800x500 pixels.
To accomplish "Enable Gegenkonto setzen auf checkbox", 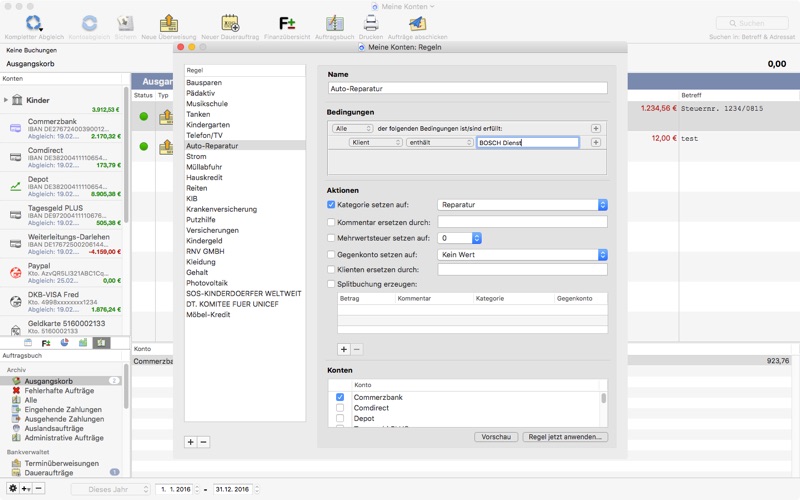I will point(331,254).
